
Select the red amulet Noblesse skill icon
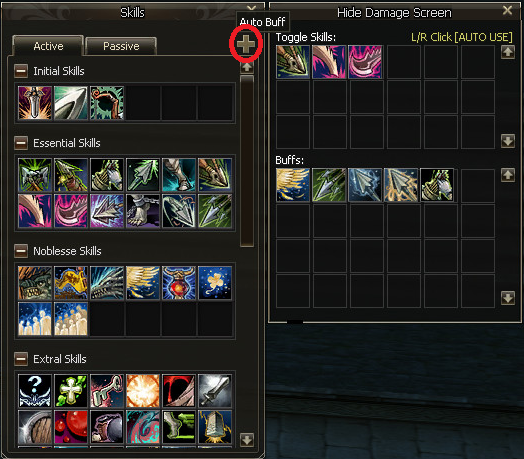(179, 283)
